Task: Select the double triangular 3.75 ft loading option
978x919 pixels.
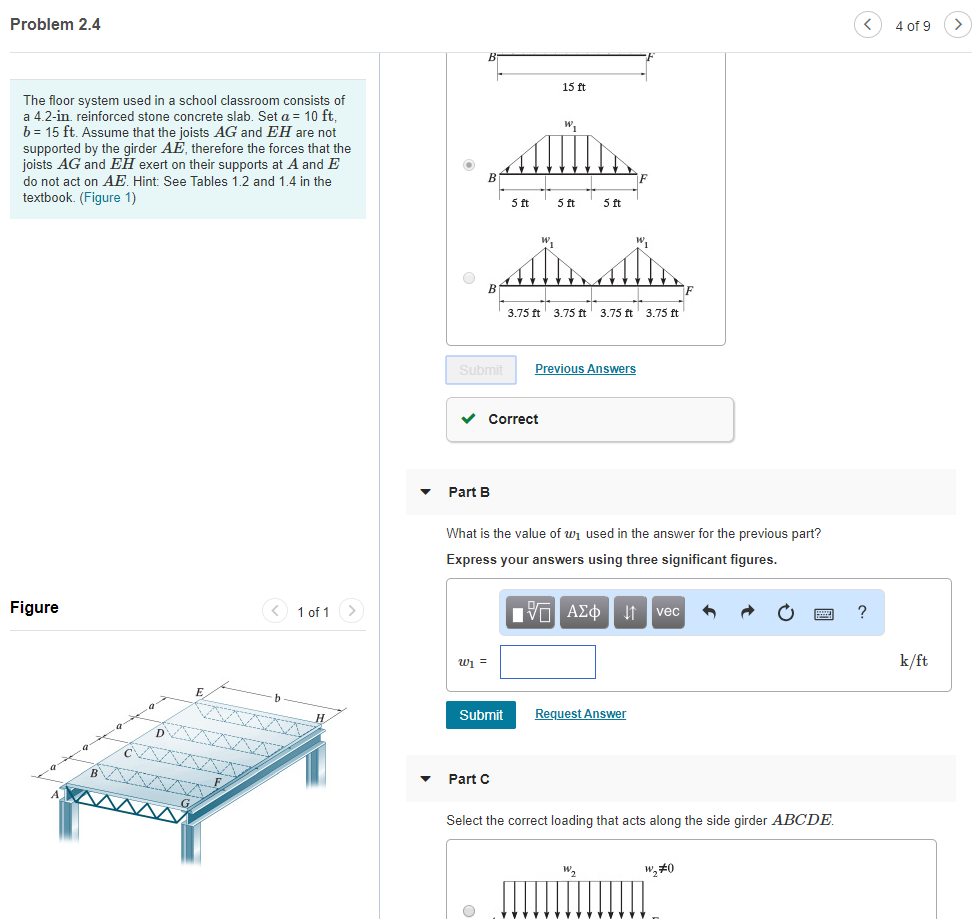Action: [469, 278]
